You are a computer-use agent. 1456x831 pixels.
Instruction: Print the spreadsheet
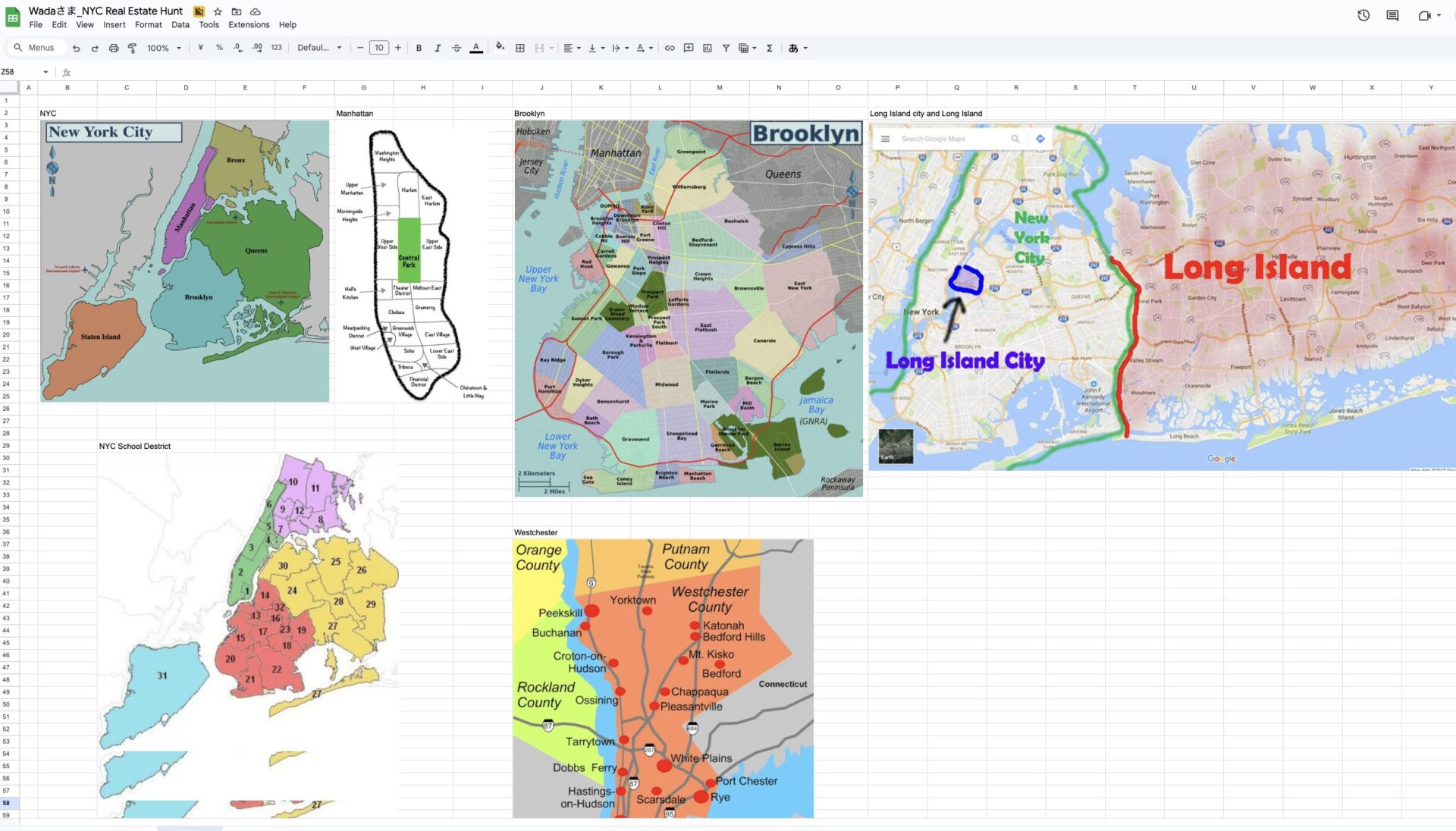(x=114, y=48)
